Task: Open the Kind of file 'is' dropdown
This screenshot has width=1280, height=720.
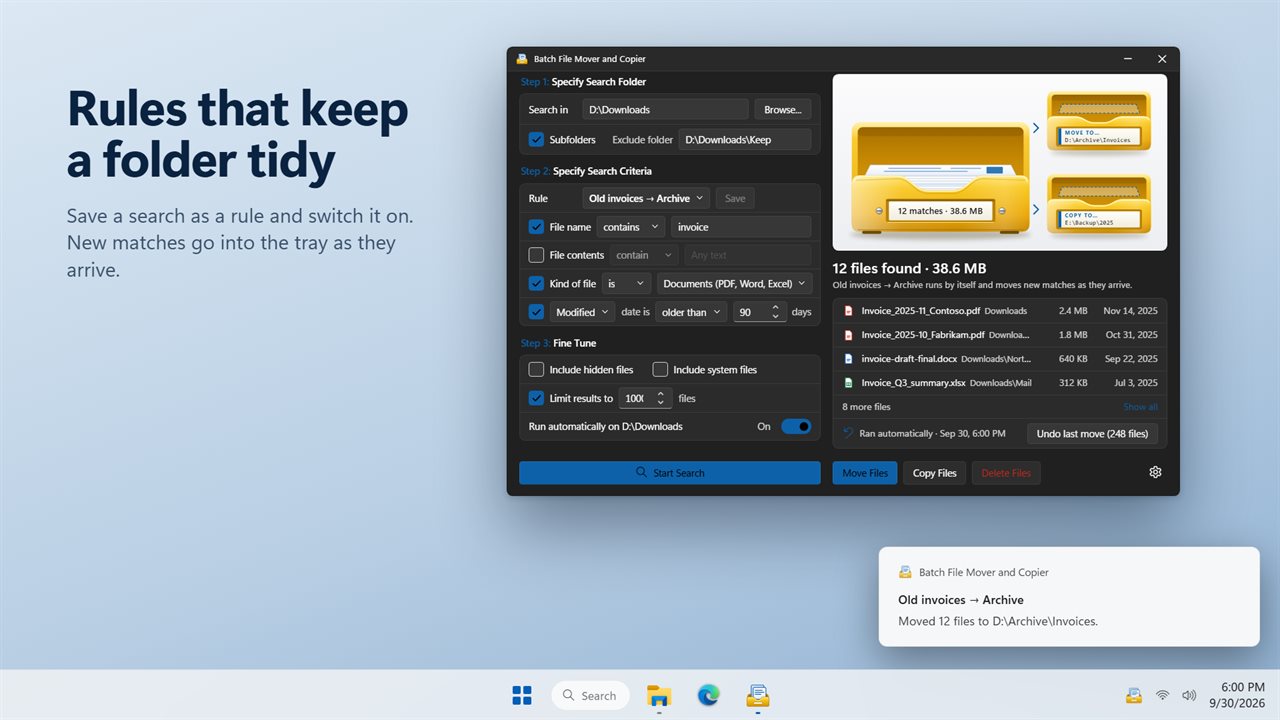Action: pyautogui.click(x=626, y=284)
